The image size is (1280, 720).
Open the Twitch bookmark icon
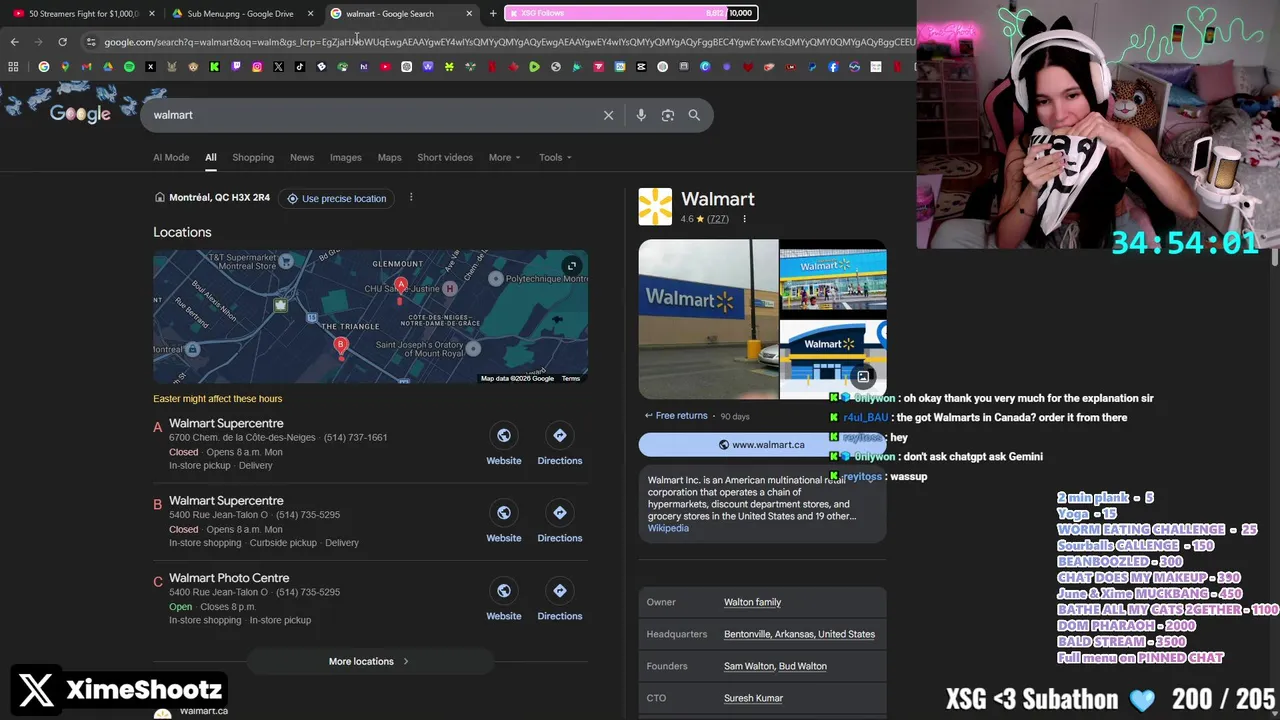pyautogui.click(x=236, y=67)
